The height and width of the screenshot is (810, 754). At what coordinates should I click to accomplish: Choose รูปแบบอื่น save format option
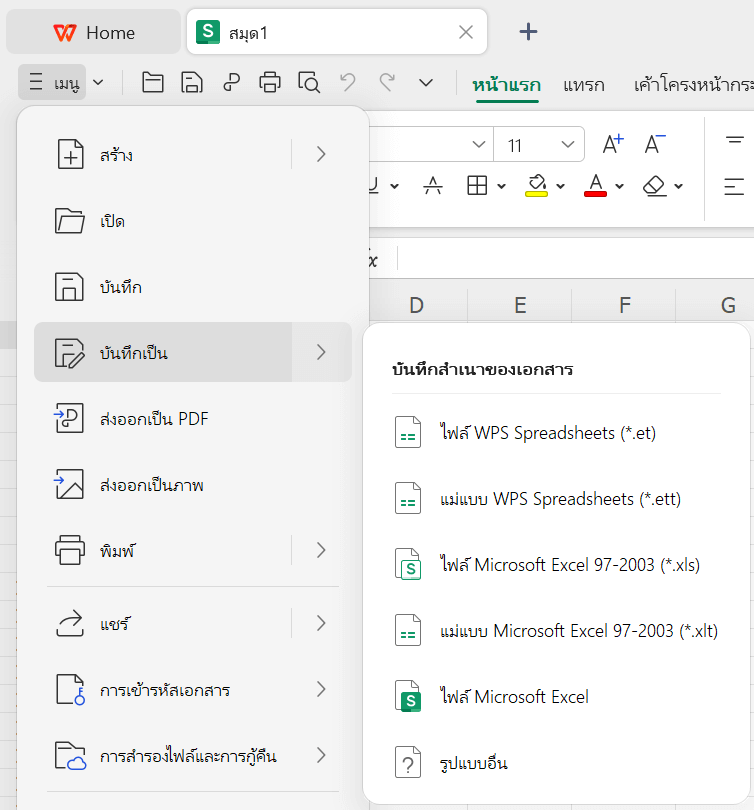pyautogui.click(x=556, y=763)
